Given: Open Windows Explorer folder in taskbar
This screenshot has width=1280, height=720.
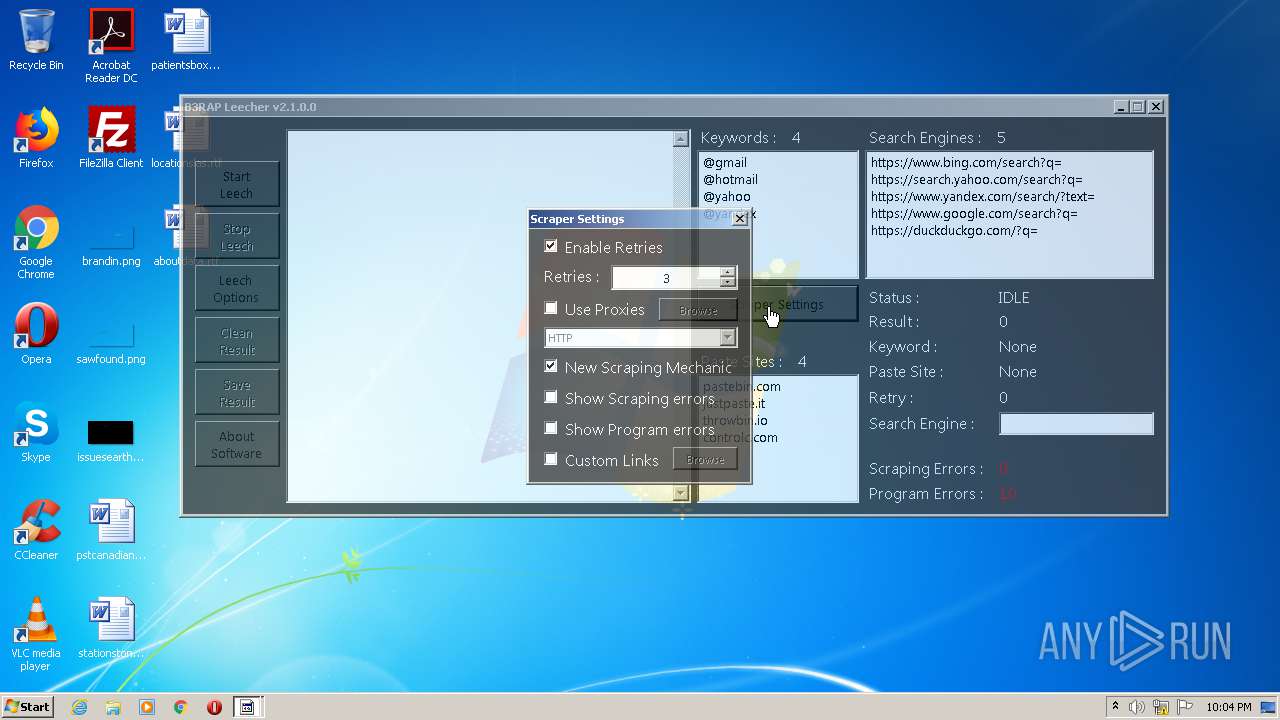Looking at the screenshot, I should (x=113, y=707).
